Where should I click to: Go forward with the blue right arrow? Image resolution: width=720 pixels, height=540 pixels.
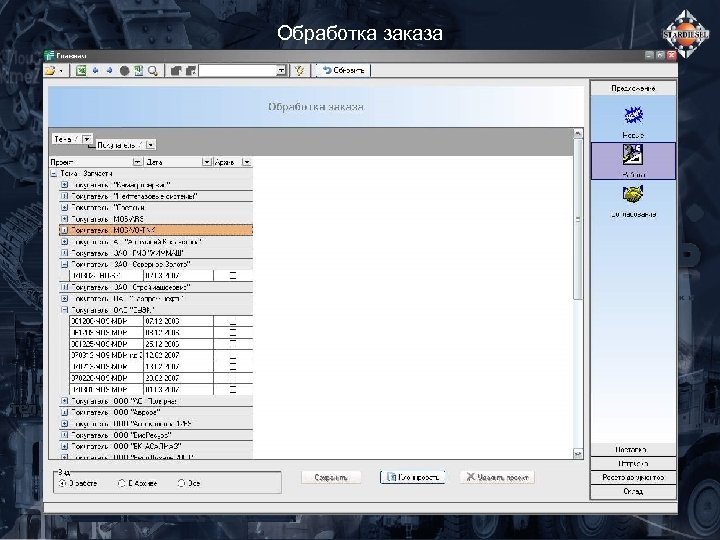point(109,70)
